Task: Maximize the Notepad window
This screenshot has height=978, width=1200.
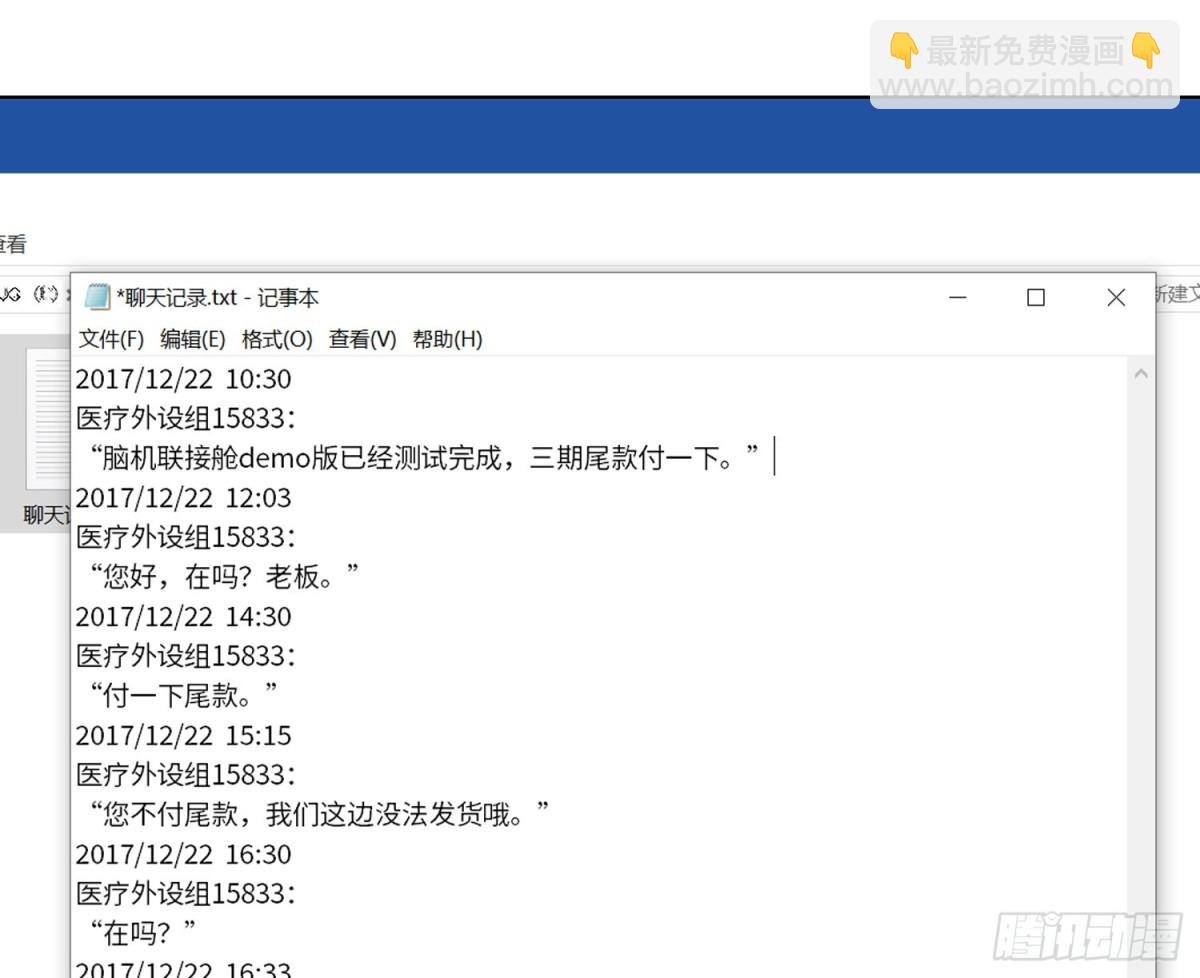Action: [x=1036, y=298]
